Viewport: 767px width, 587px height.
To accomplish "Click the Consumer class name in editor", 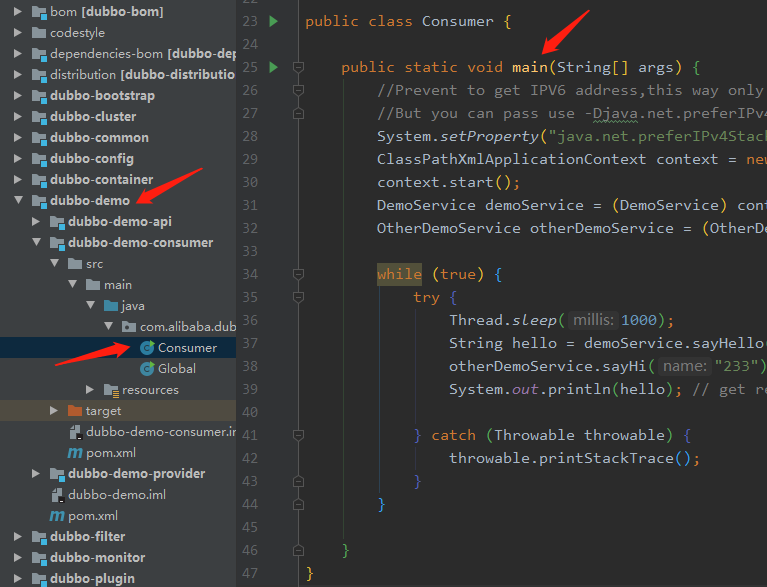I will (458, 21).
